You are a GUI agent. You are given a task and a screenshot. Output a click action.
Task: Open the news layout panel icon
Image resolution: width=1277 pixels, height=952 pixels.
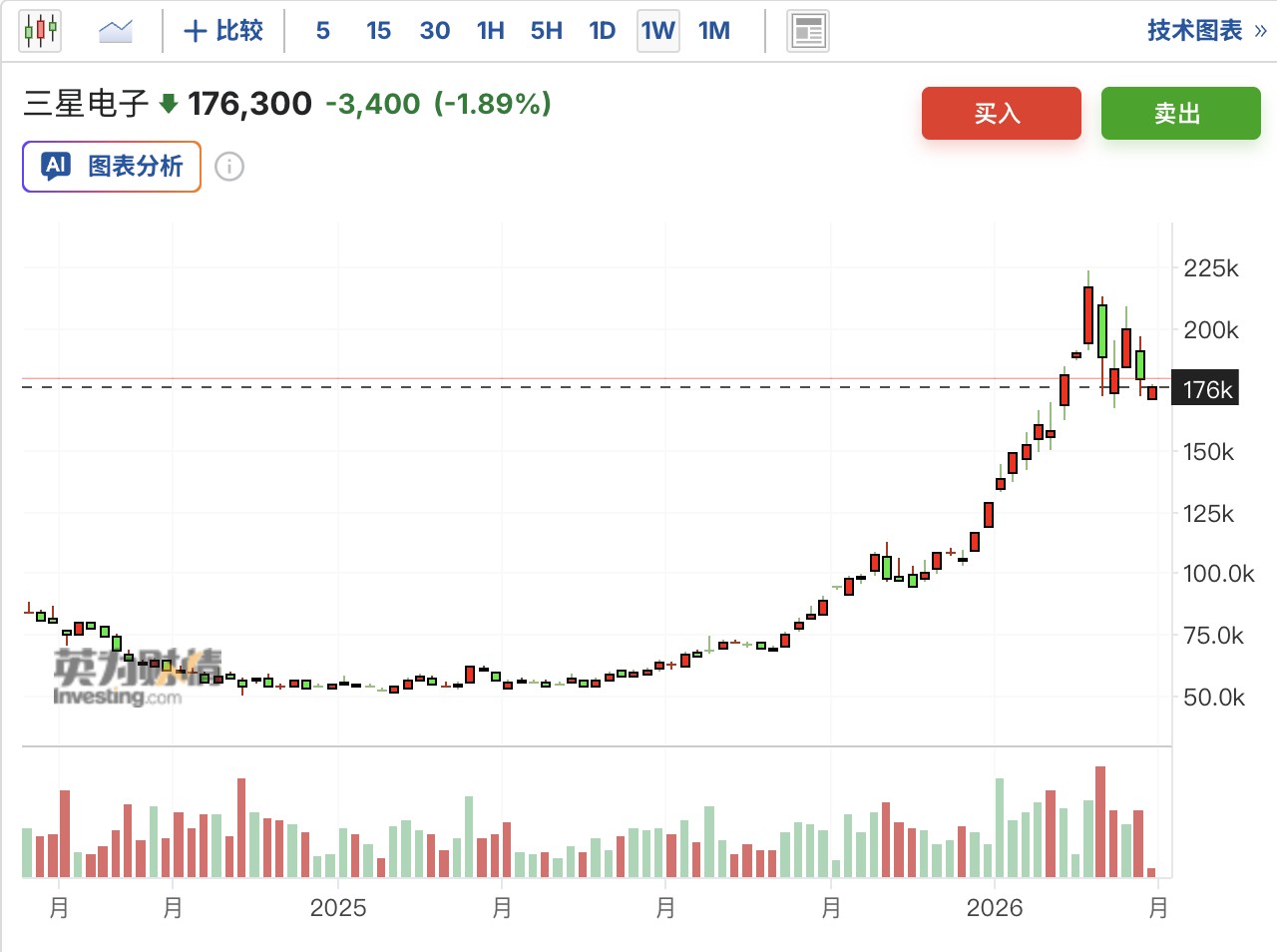(808, 31)
